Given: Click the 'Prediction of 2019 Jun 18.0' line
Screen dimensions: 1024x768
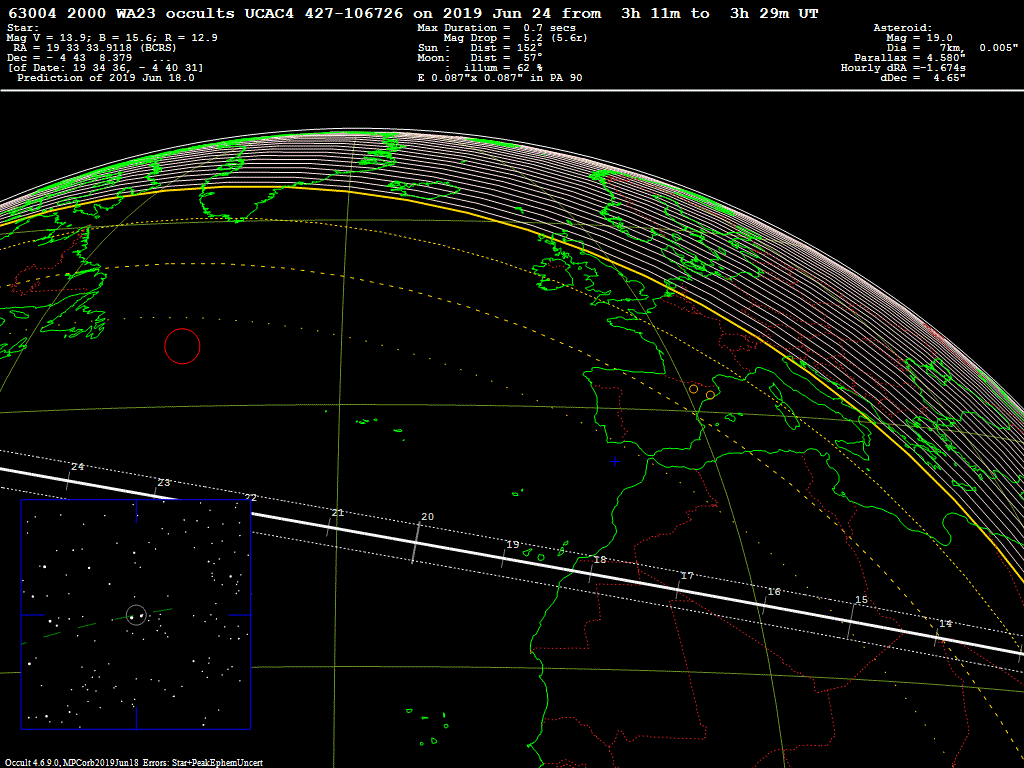Looking at the screenshot, I should point(105,78).
